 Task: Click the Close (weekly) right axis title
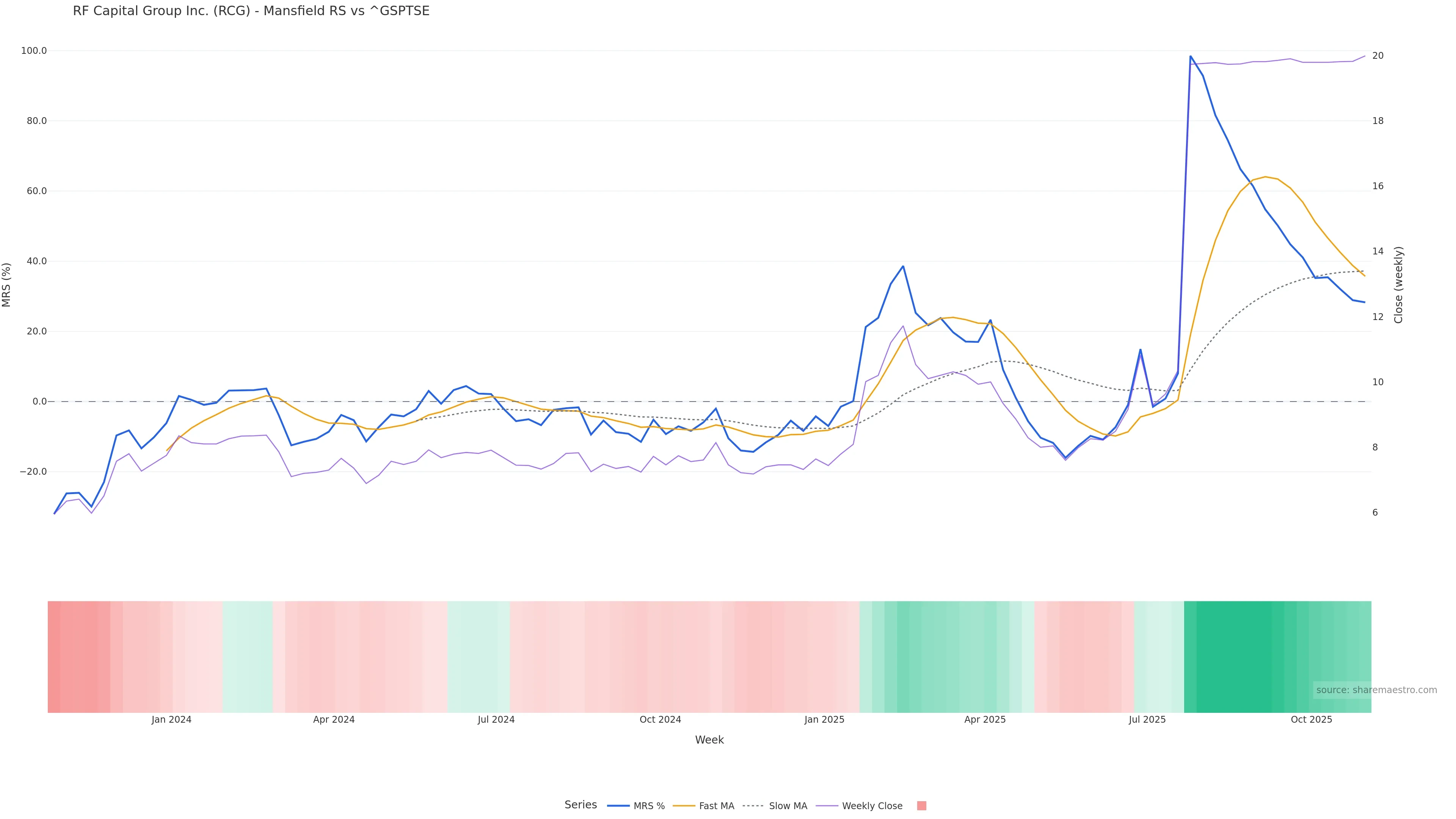[x=1398, y=284]
